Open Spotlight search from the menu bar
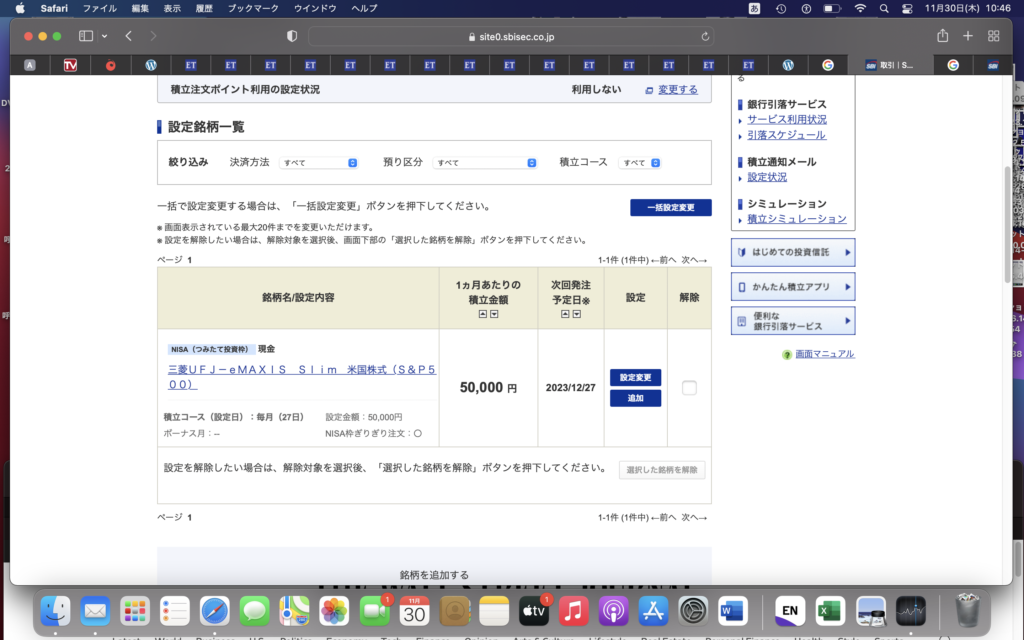Screen dimensions: 1024x640 881,8
